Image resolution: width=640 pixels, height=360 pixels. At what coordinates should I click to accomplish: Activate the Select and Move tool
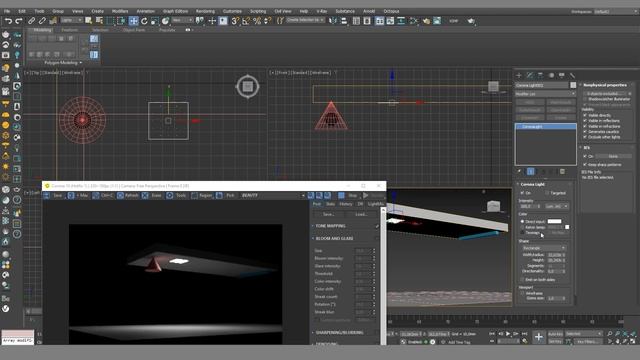click(x=133, y=21)
